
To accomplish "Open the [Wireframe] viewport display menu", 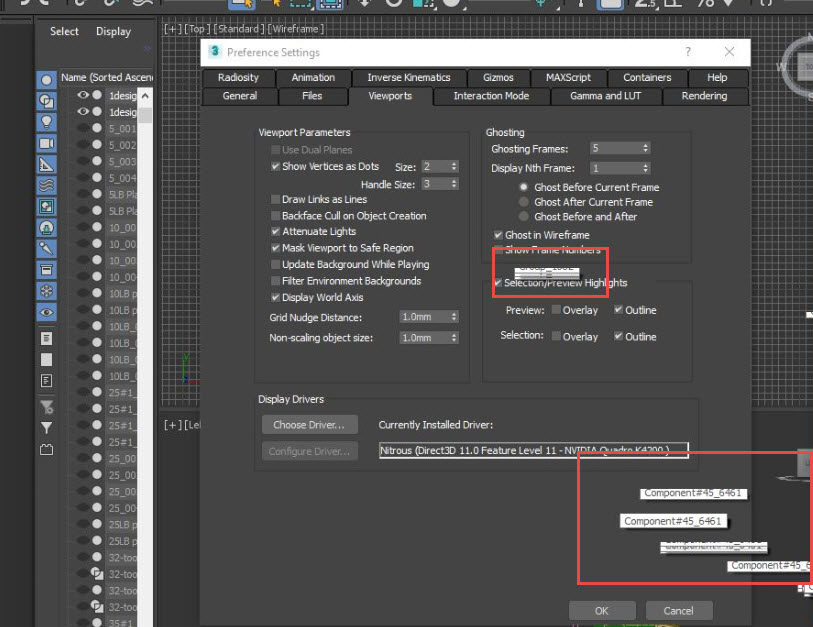I will click(296, 29).
